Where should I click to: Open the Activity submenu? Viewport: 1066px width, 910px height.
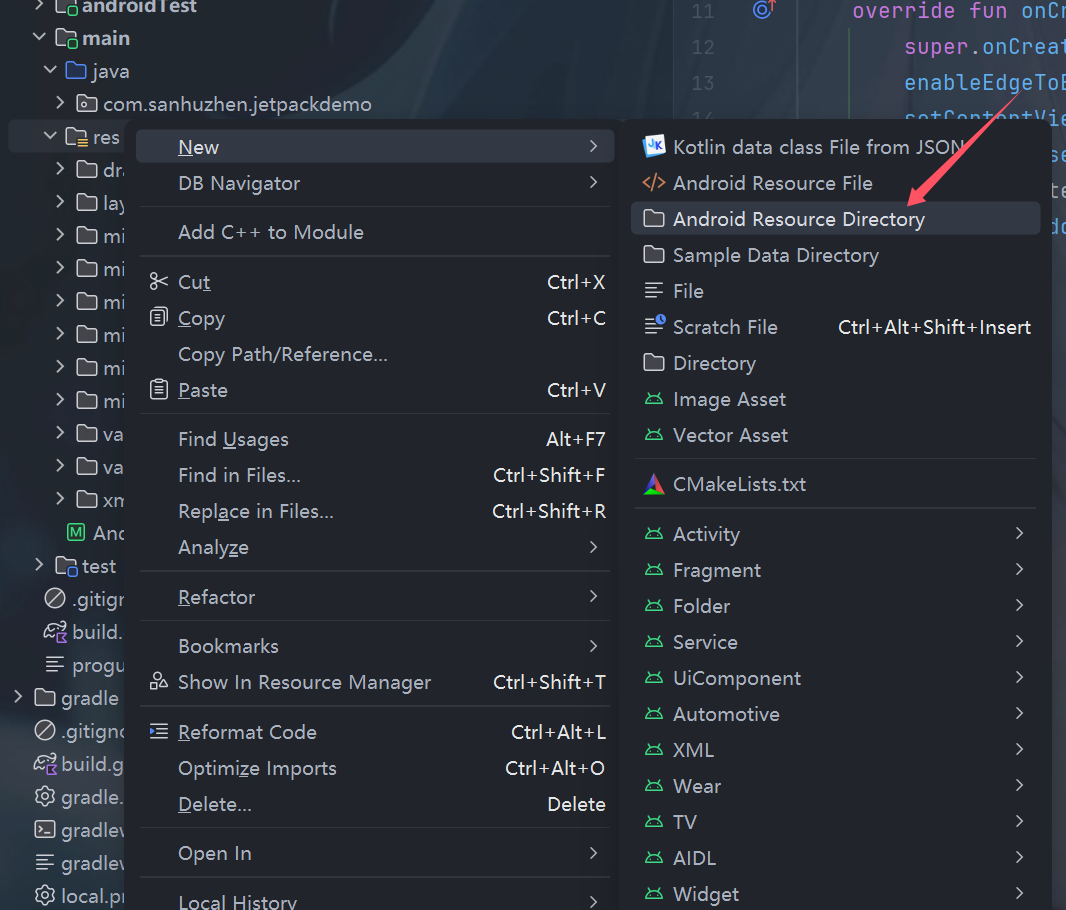pyautogui.click(x=706, y=534)
